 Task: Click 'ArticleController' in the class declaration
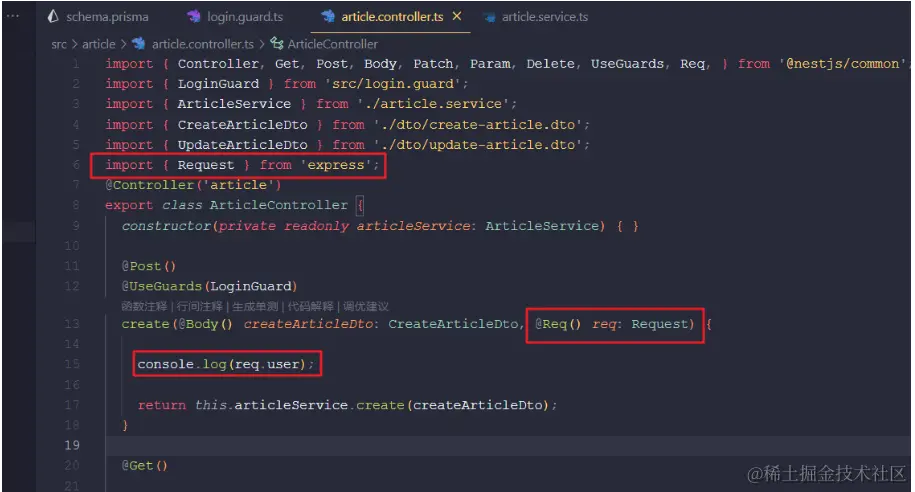(x=278, y=205)
